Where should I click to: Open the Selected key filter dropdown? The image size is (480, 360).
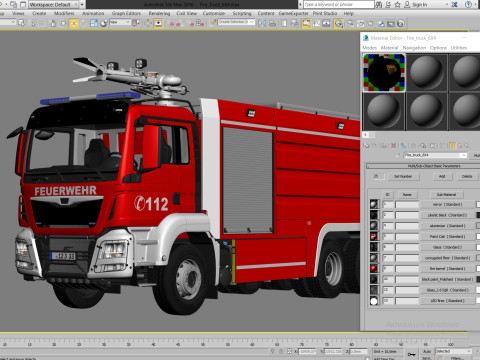tap(454, 351)
